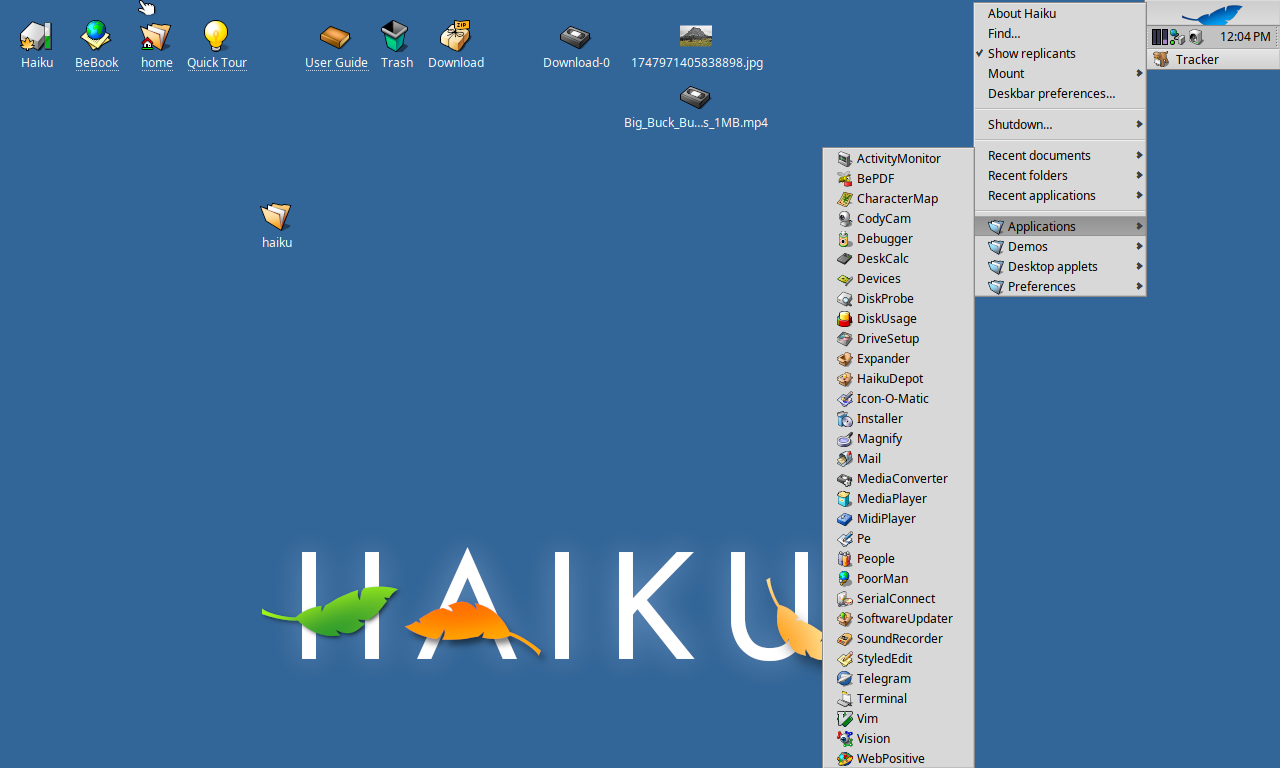Open MidiPlayer from the Applications list
1280x768 pixels.
(x=898, y=518)
